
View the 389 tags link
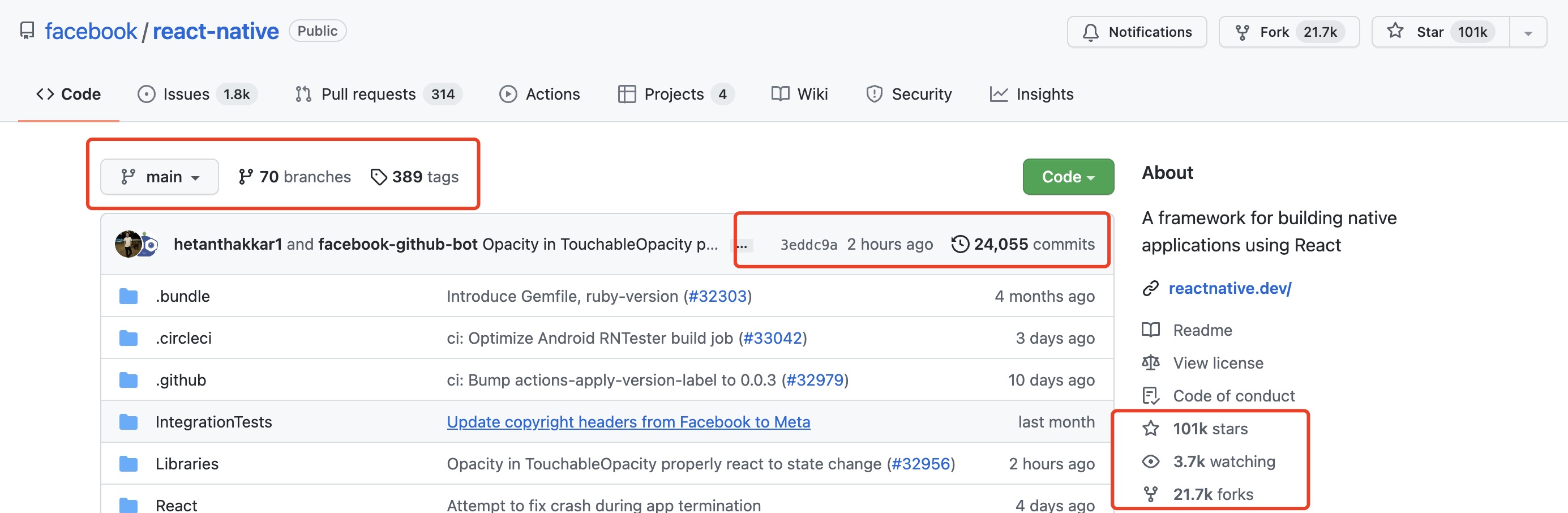[414, 177]
